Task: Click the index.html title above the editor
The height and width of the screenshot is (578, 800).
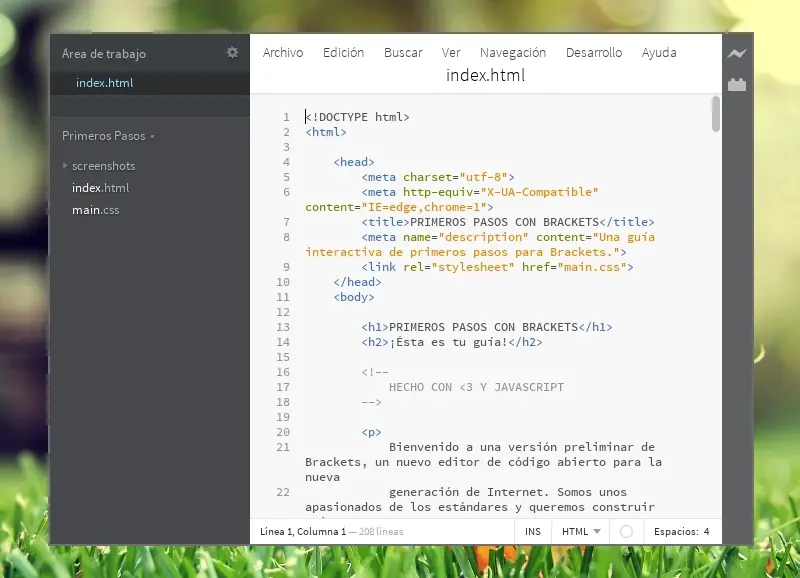Action: 485,76
